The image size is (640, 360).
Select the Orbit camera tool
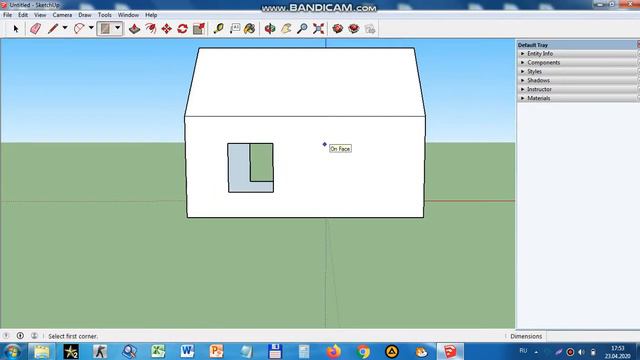270,29
